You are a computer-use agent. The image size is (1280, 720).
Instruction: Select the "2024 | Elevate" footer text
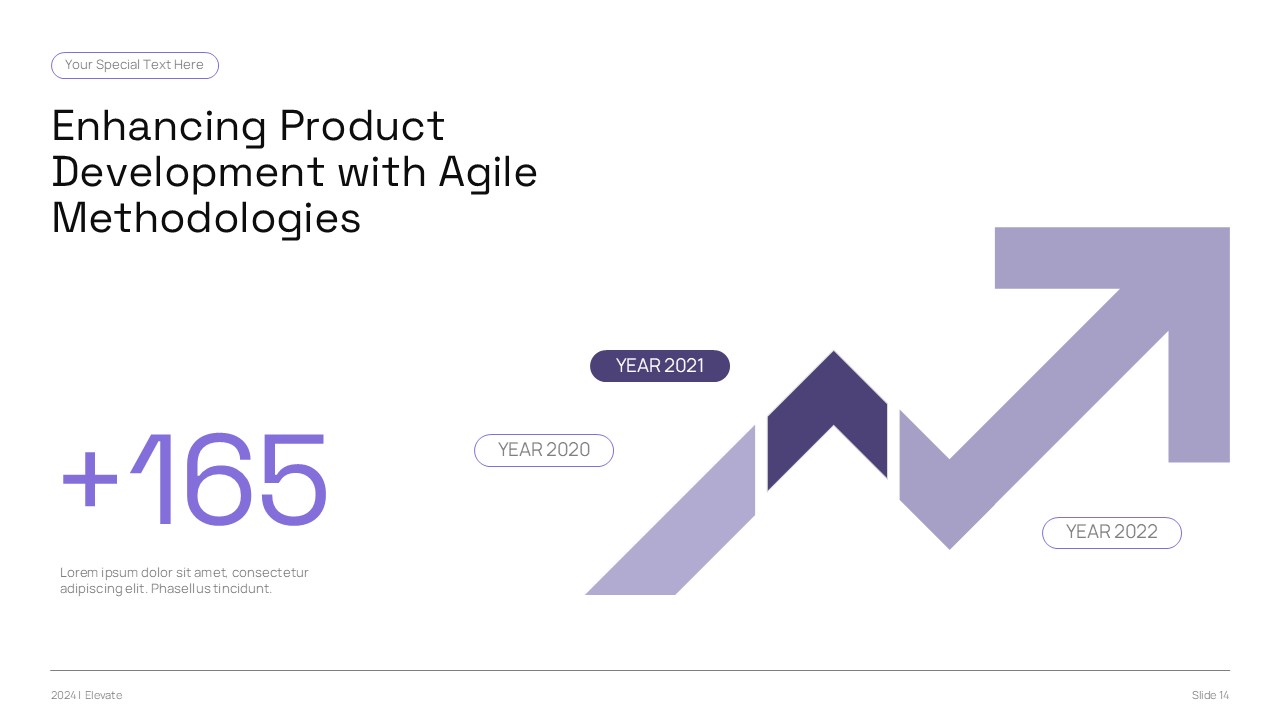87,695
